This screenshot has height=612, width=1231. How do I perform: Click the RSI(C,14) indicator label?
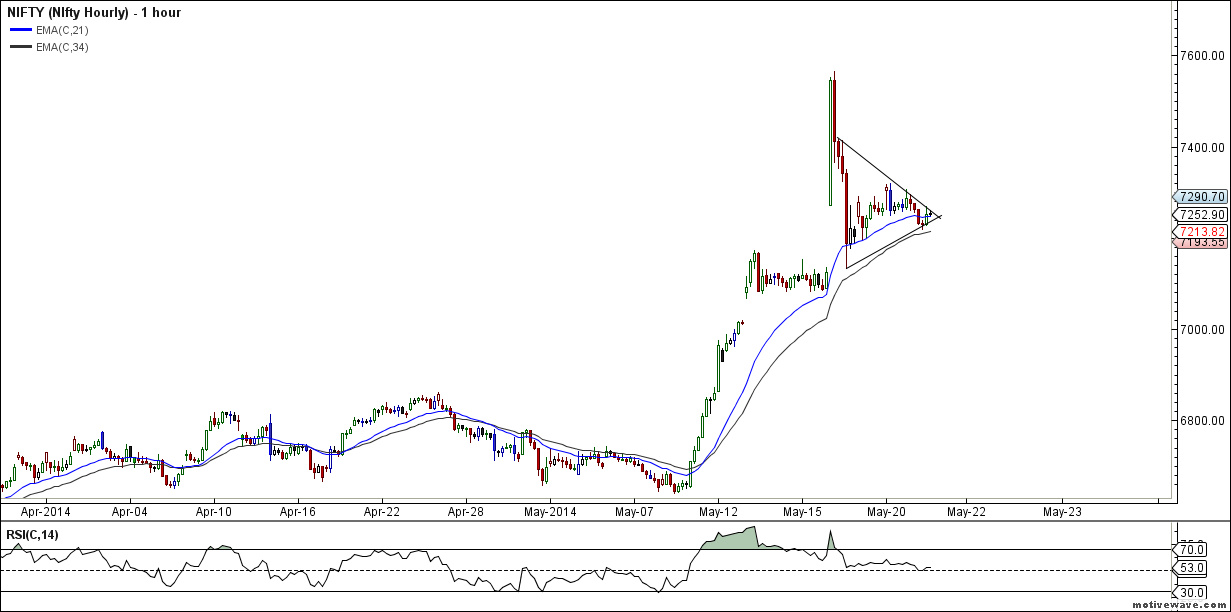tap(33, 535)
